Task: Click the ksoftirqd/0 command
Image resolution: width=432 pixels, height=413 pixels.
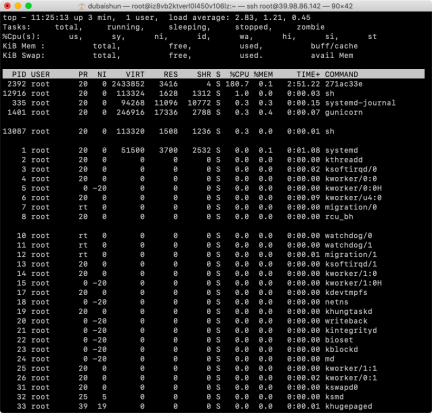Action: point(351,169)
